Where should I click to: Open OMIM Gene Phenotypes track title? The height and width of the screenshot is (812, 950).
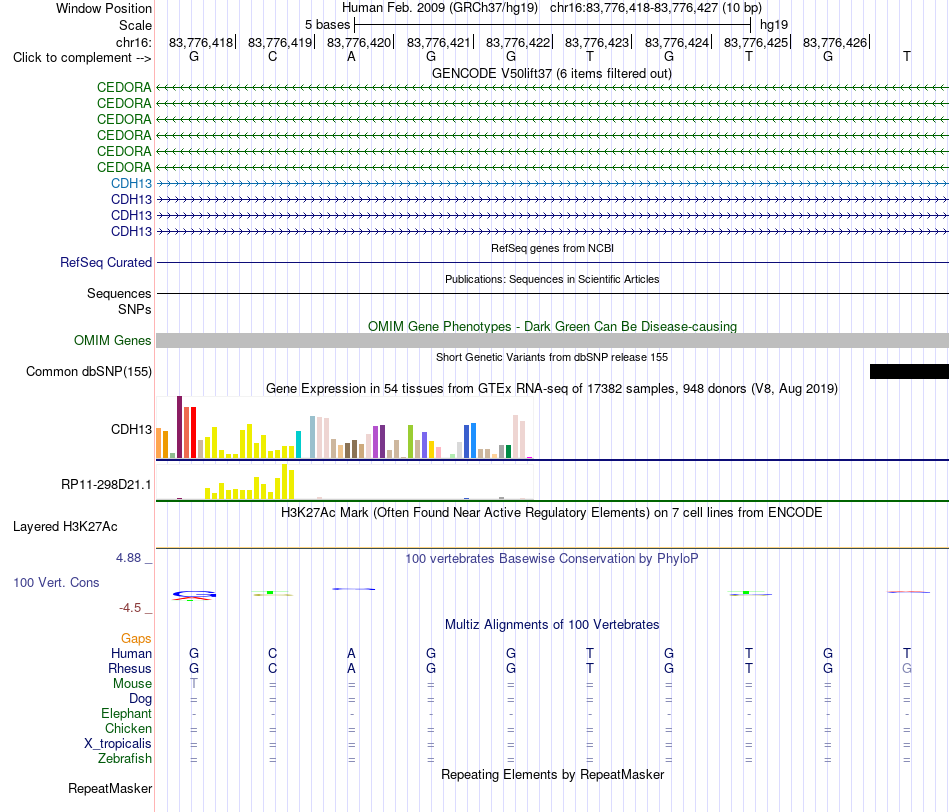(552, 326)
